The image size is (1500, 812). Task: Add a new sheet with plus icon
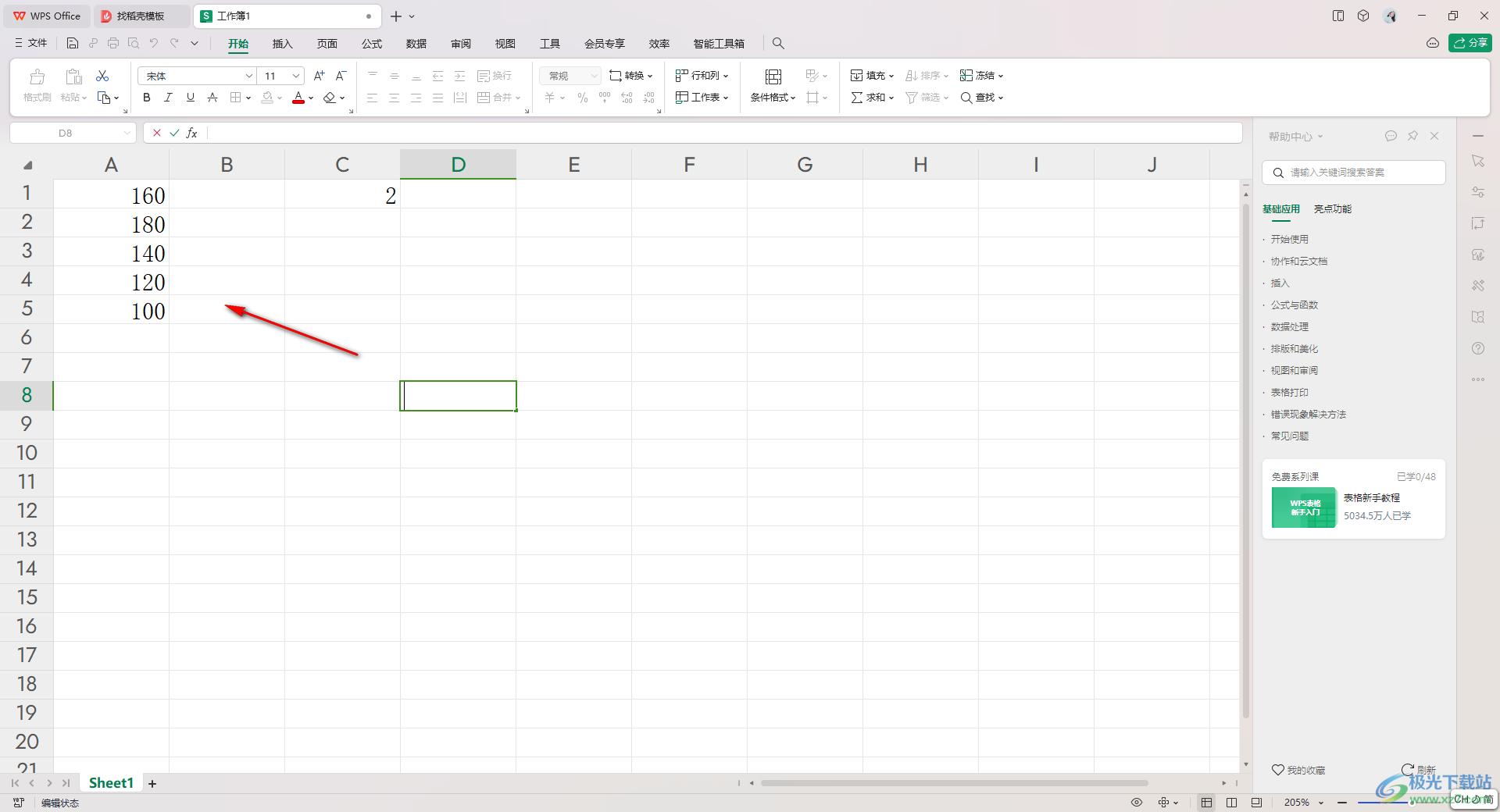[x=152, y=783]
